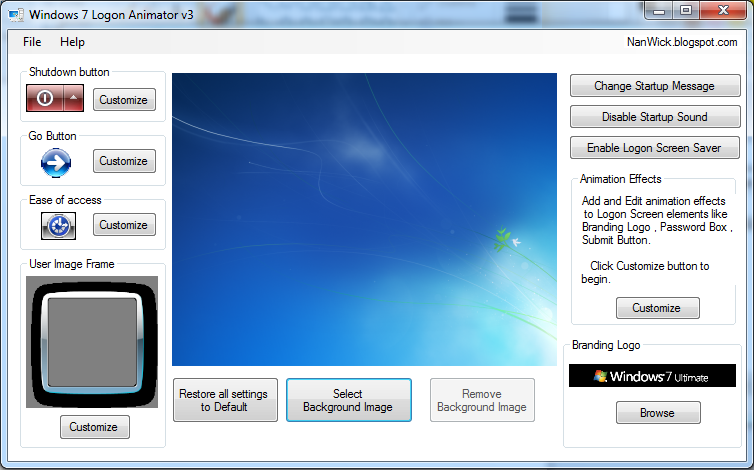Click the shutdown options arrow icon
Screen dimensions: 754x470
(74, 98)
